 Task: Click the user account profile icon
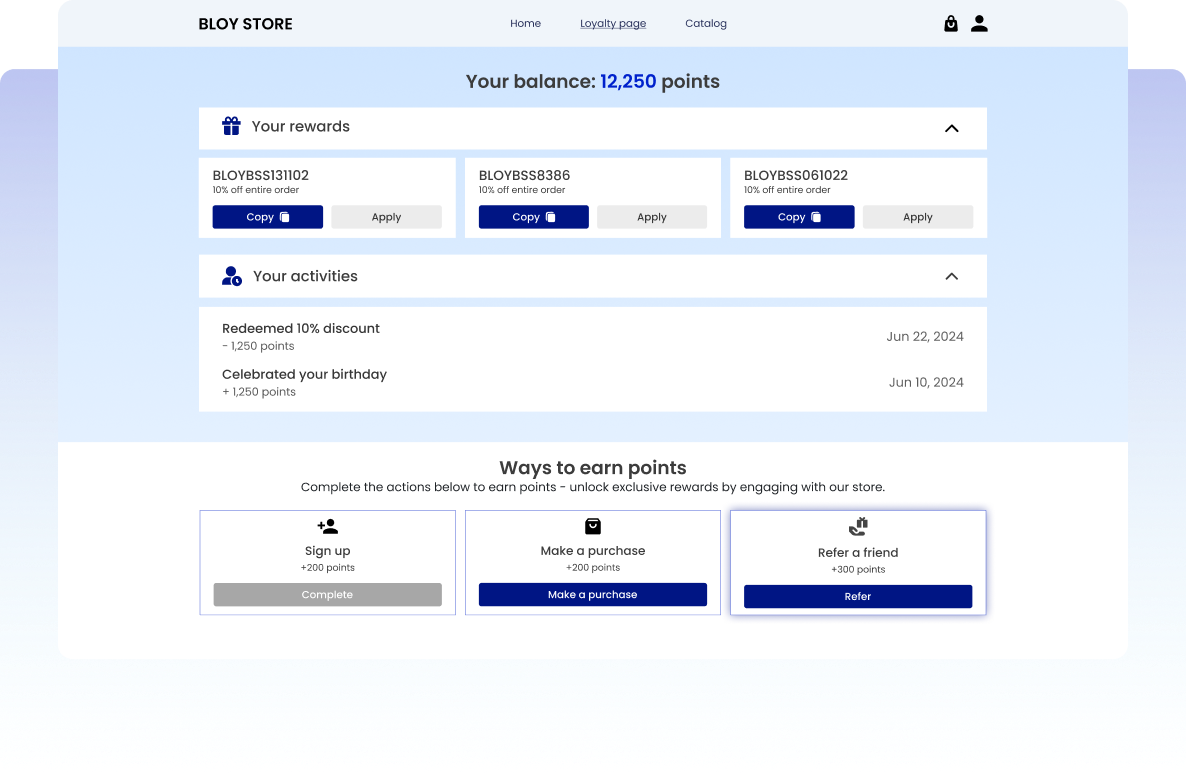pyautogui.click(x=979, y=24)
